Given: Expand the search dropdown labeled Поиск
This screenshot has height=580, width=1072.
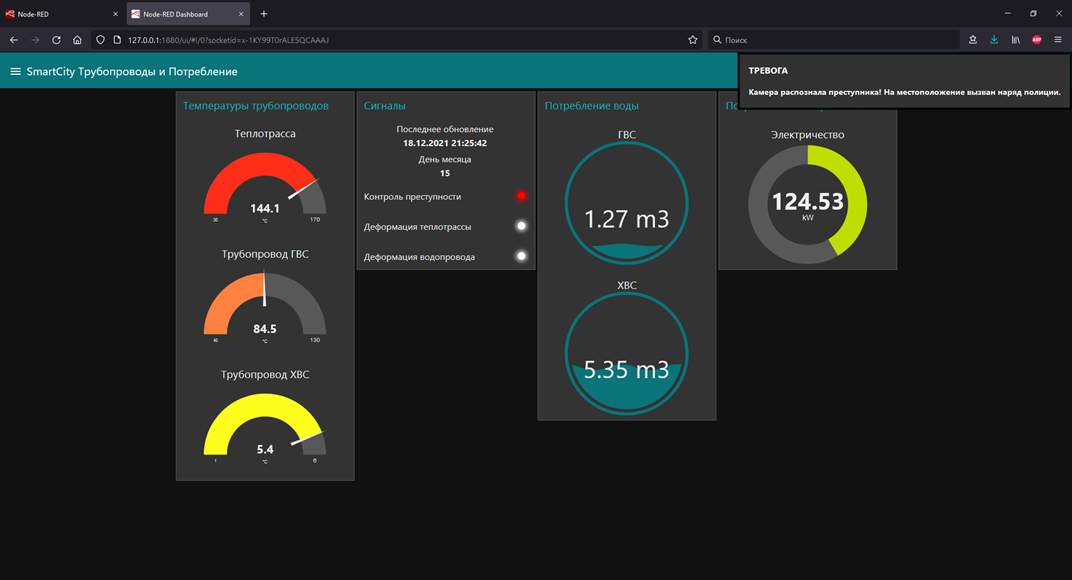Looking at the screenshot, I should point(718,40).
